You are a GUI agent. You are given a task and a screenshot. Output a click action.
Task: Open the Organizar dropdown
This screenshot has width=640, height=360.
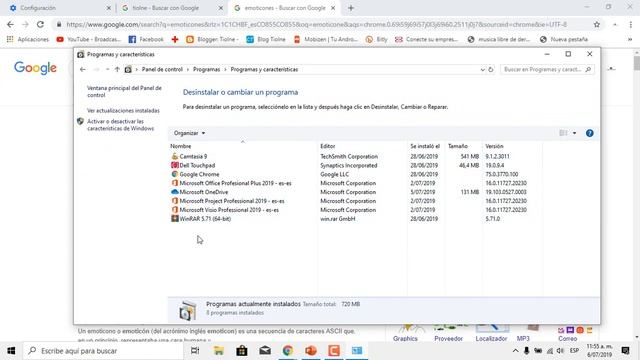[x=189, y=133]
